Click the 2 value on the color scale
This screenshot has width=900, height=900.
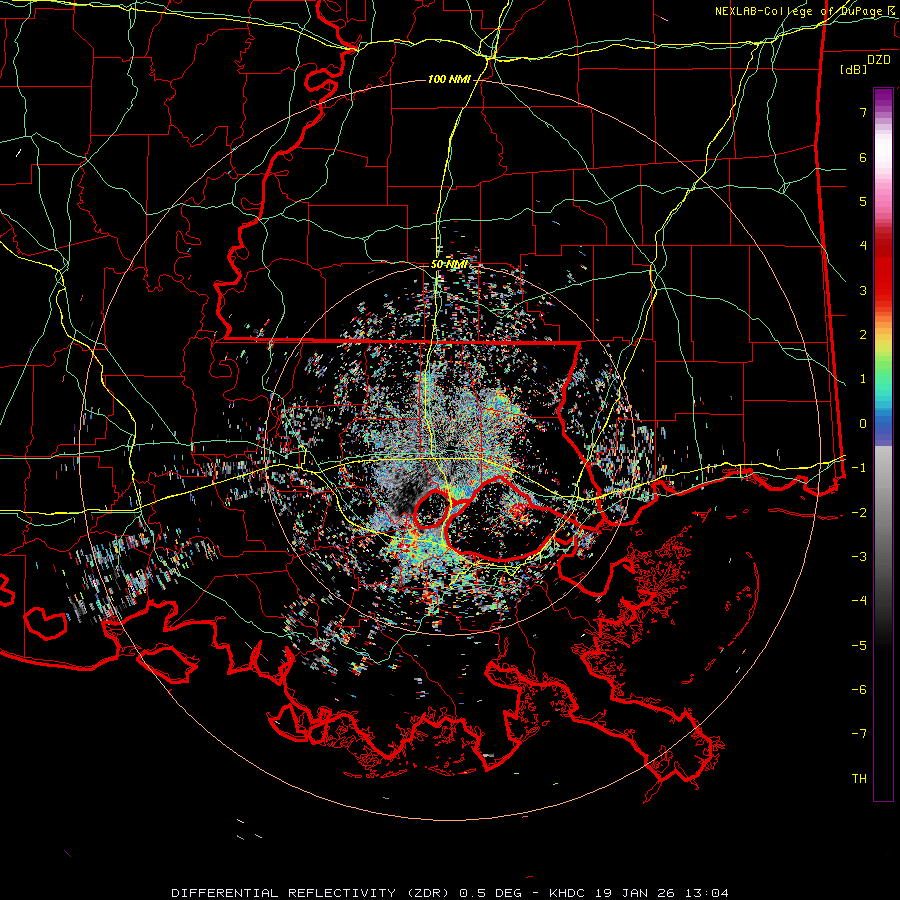point(863,335)
